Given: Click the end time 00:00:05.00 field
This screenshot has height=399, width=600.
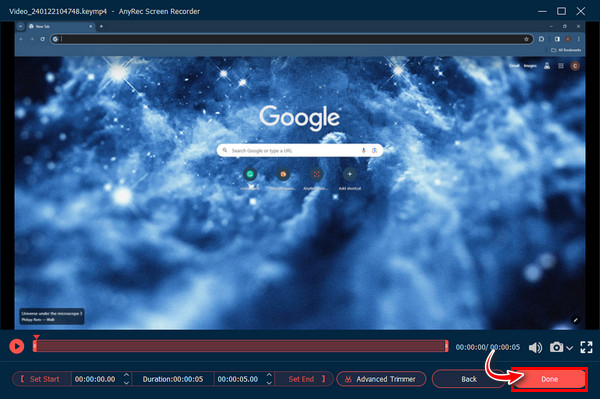Looking at the screenshot, I should pos(238,379).
